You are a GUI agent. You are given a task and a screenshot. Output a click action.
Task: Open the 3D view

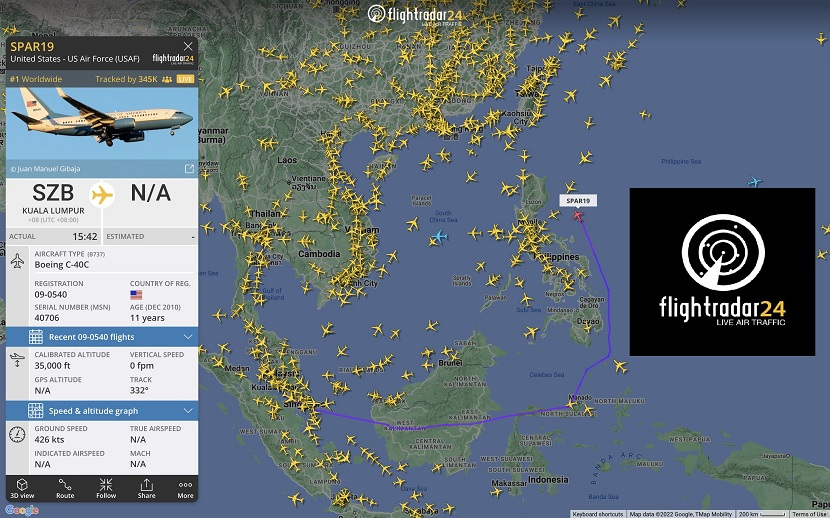22,489
